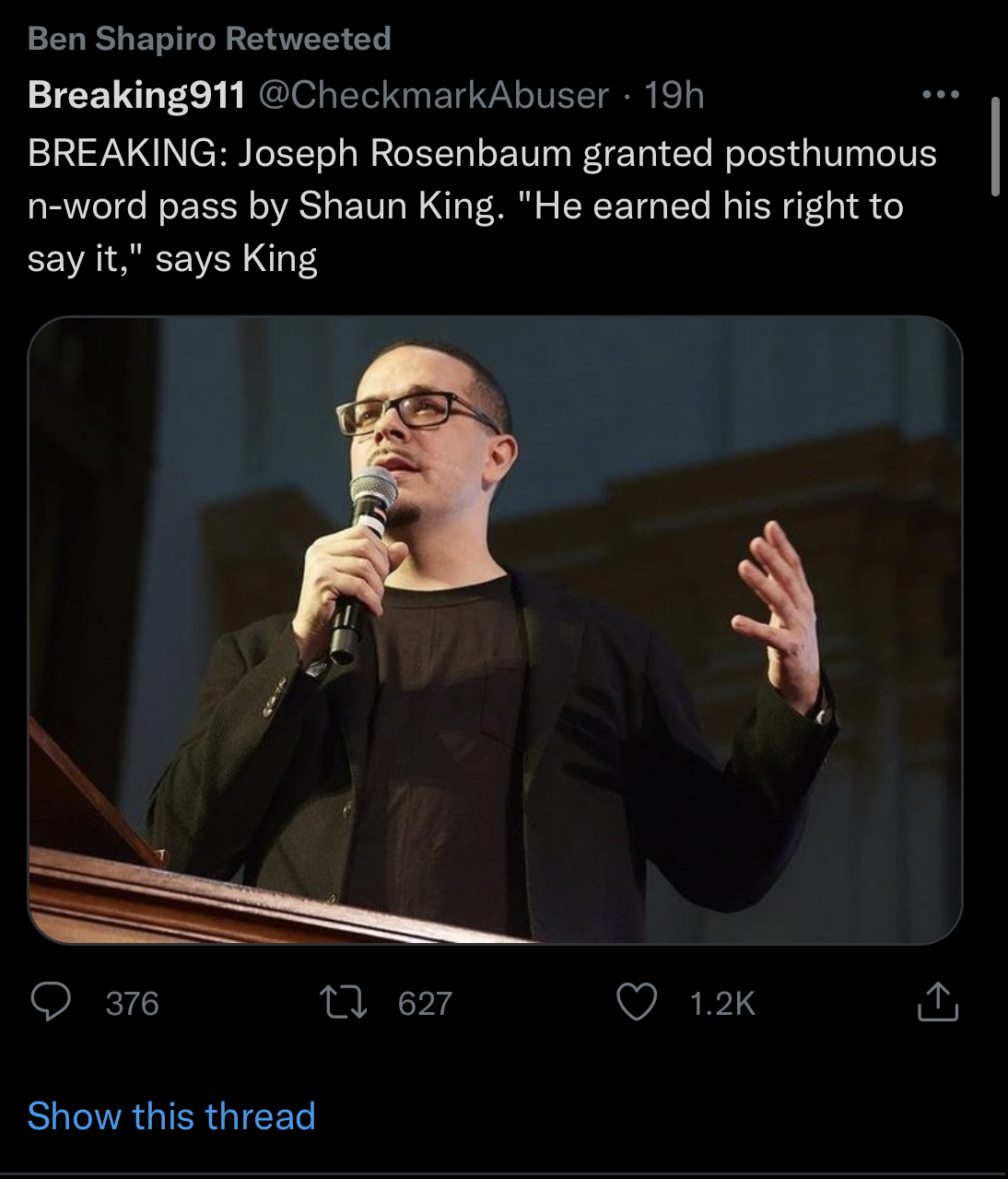Screen dimensions: 1008x1179
Task: Open the tweet's attached photo
Action: click(x=495, y=630)
